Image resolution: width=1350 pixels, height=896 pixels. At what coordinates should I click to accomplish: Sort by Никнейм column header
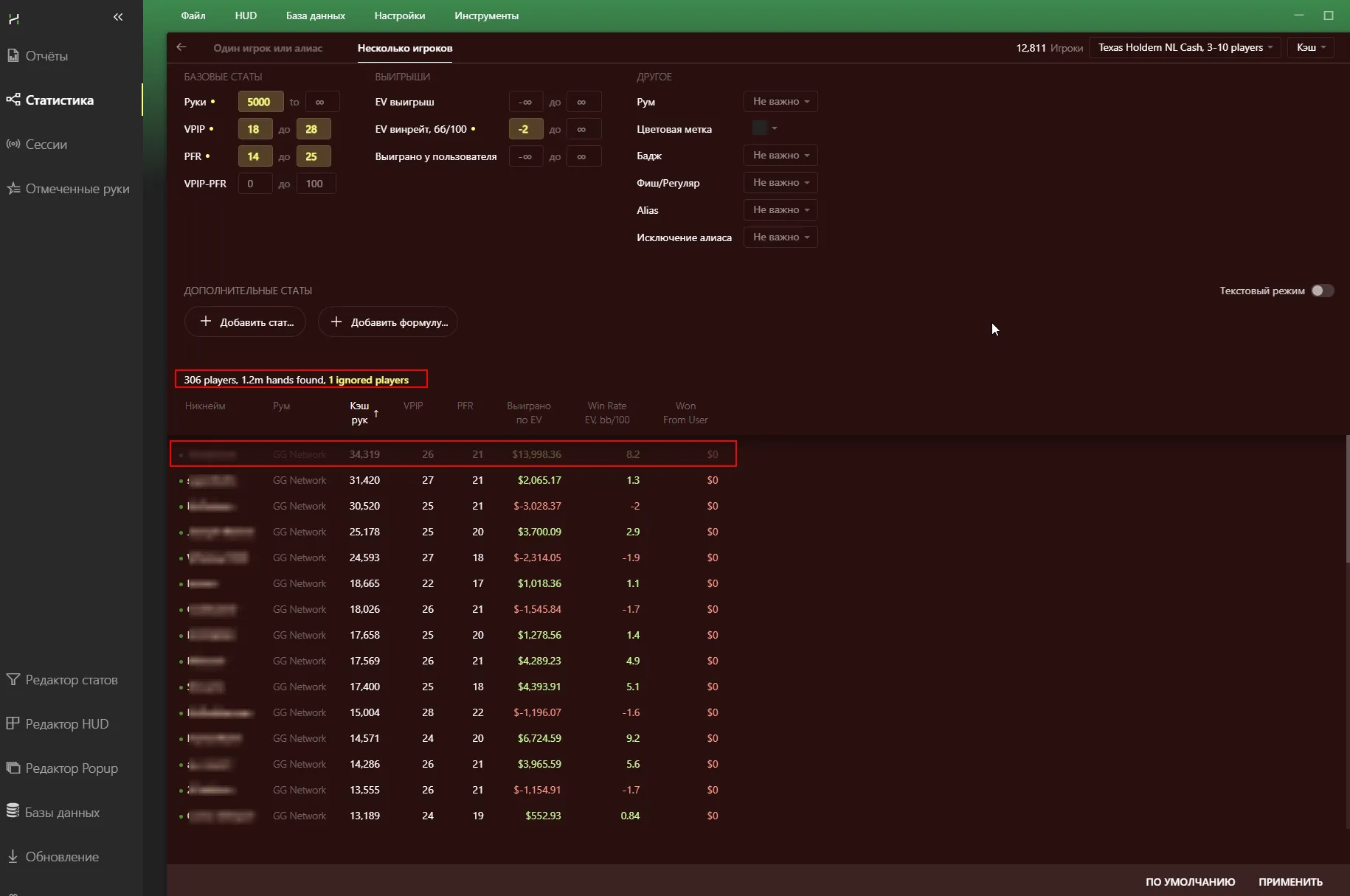205,406
